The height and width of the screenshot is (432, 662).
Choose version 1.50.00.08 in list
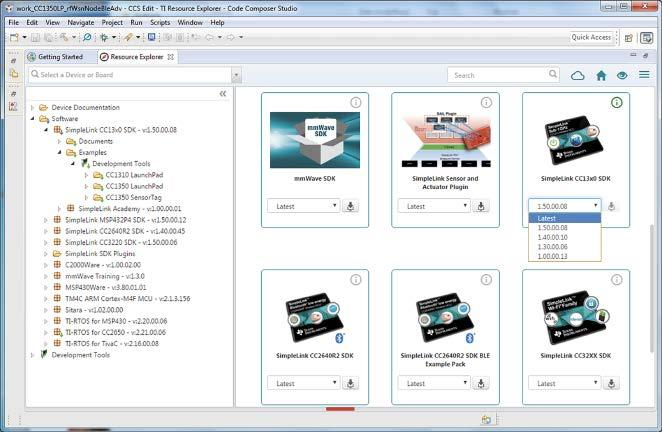pos(564,228)
